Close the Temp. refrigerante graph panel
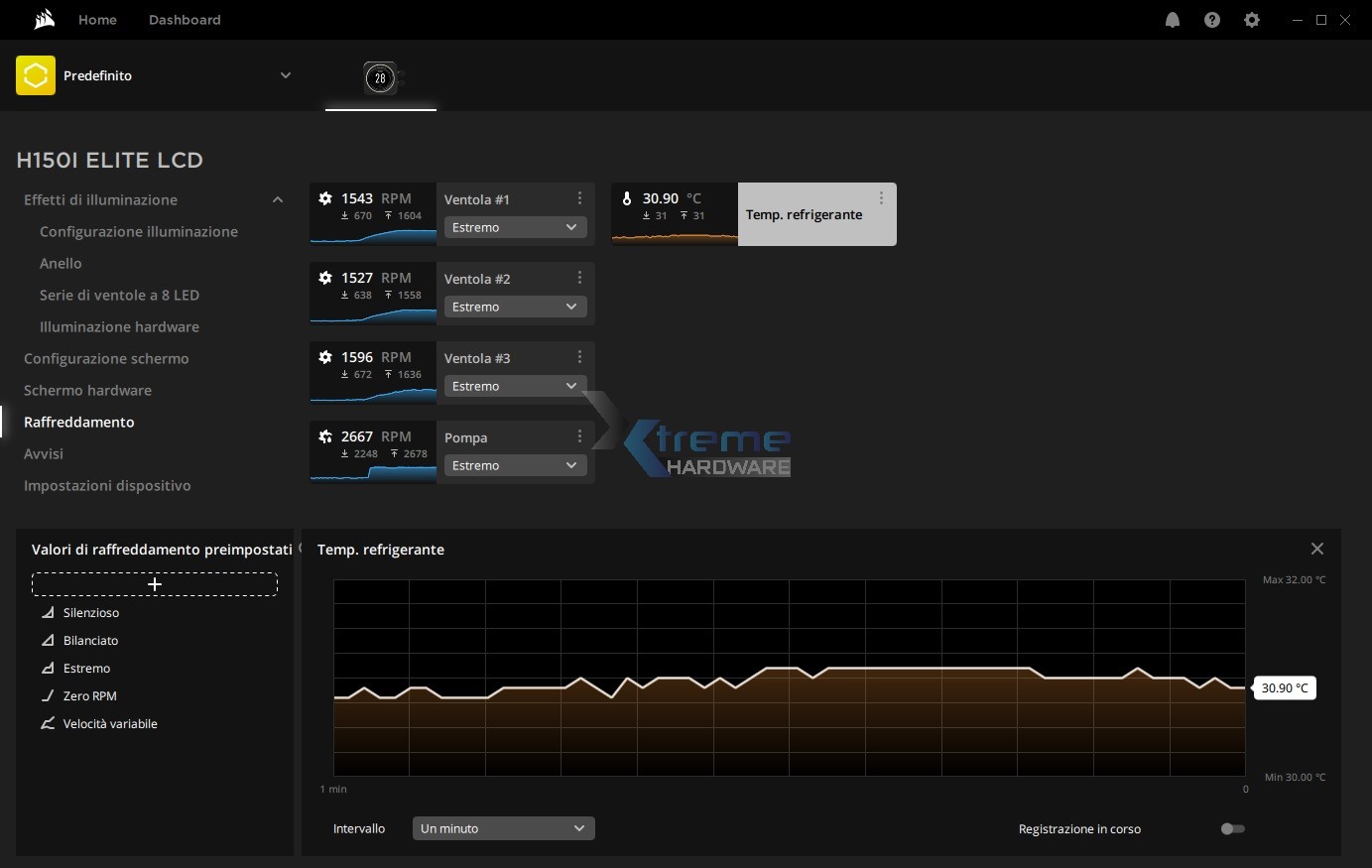1372x868 pixels. (x=1317, y=549)
